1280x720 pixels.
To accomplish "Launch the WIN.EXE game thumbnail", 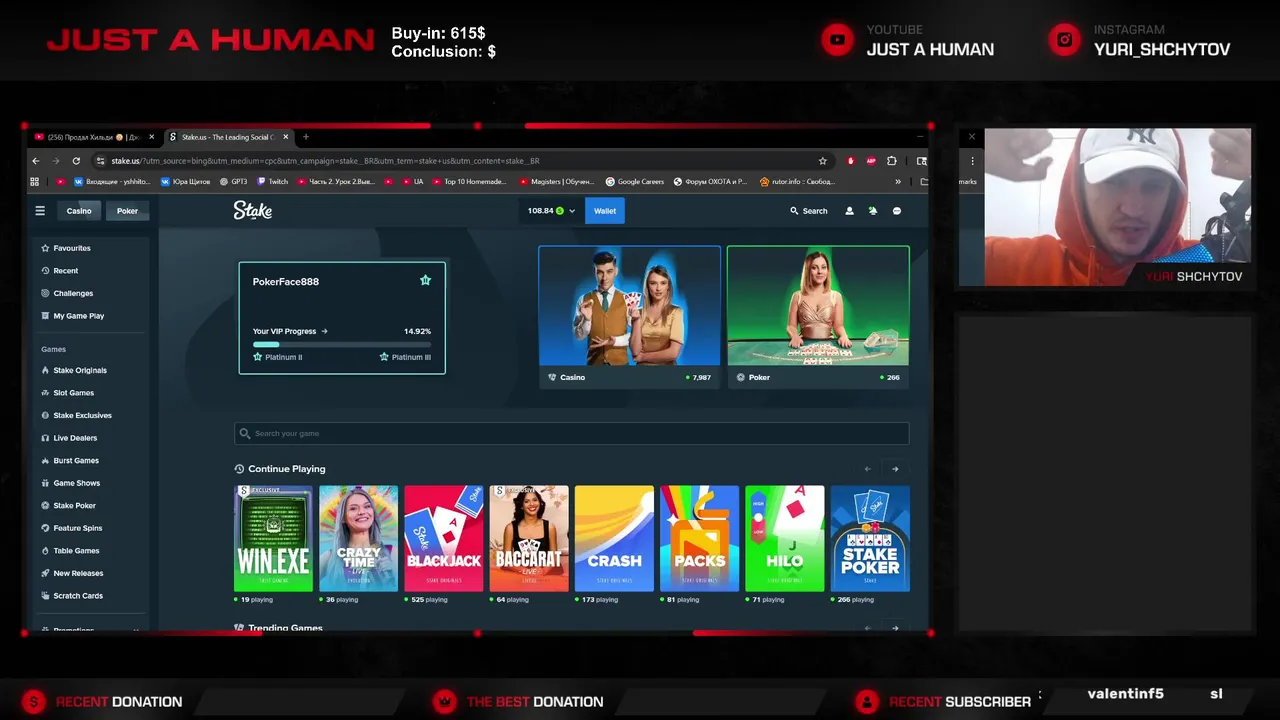I will click(x=273, y=539).
